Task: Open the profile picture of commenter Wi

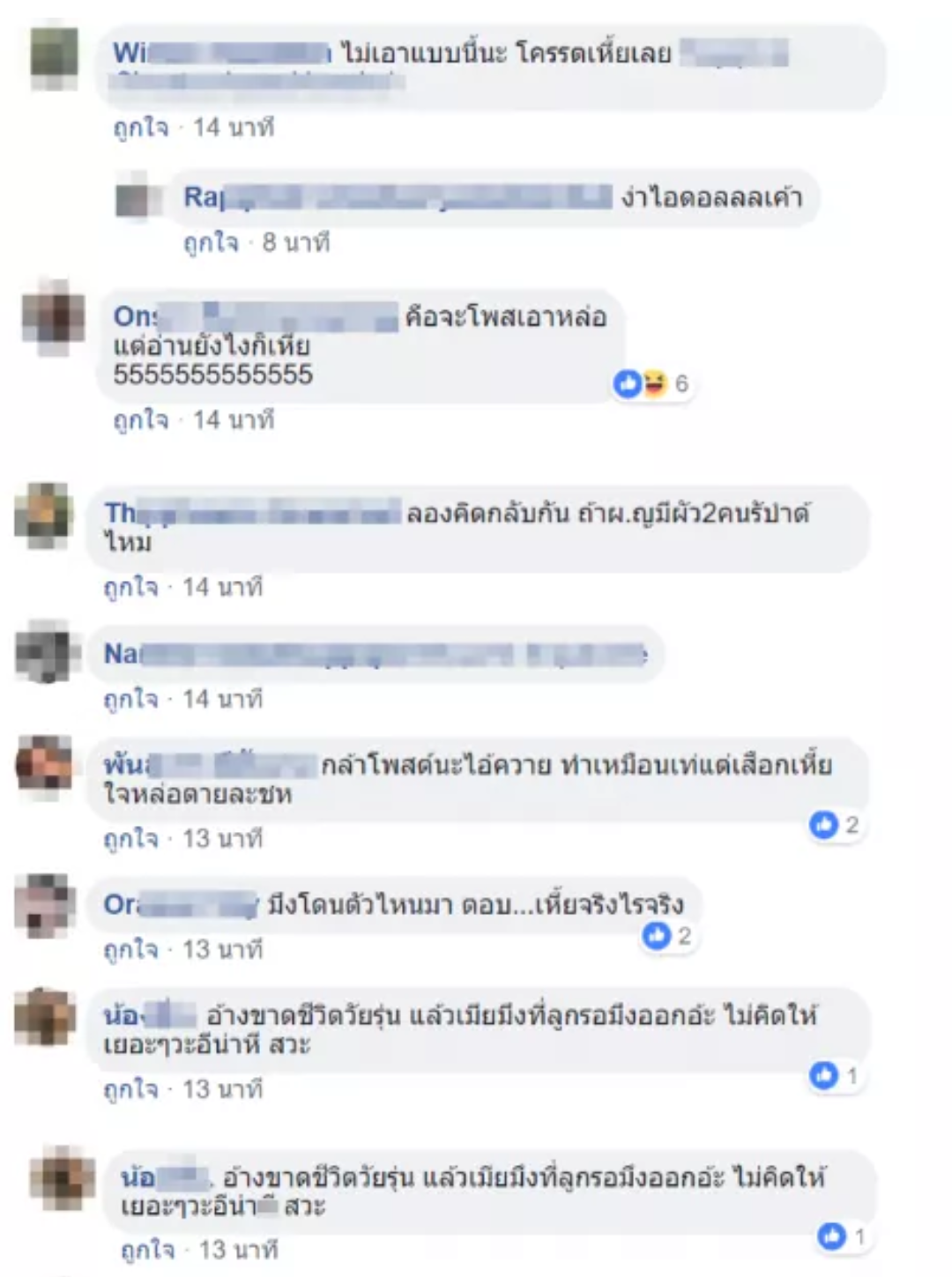Action: (x=55, y=58)
